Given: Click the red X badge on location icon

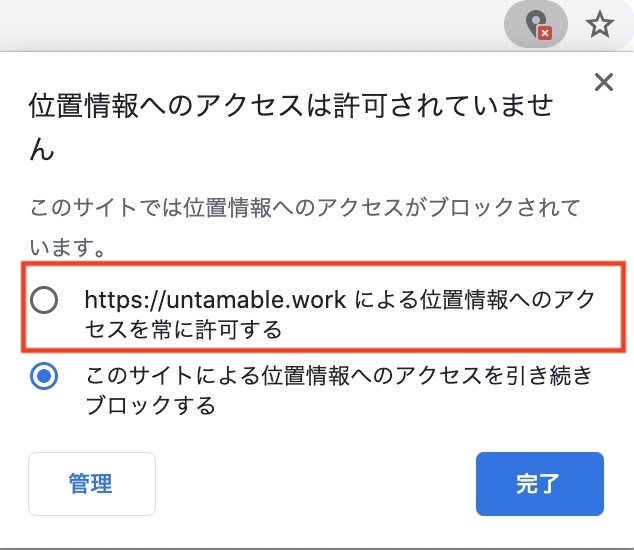Looking at the screenshot, I should [546, 33].
